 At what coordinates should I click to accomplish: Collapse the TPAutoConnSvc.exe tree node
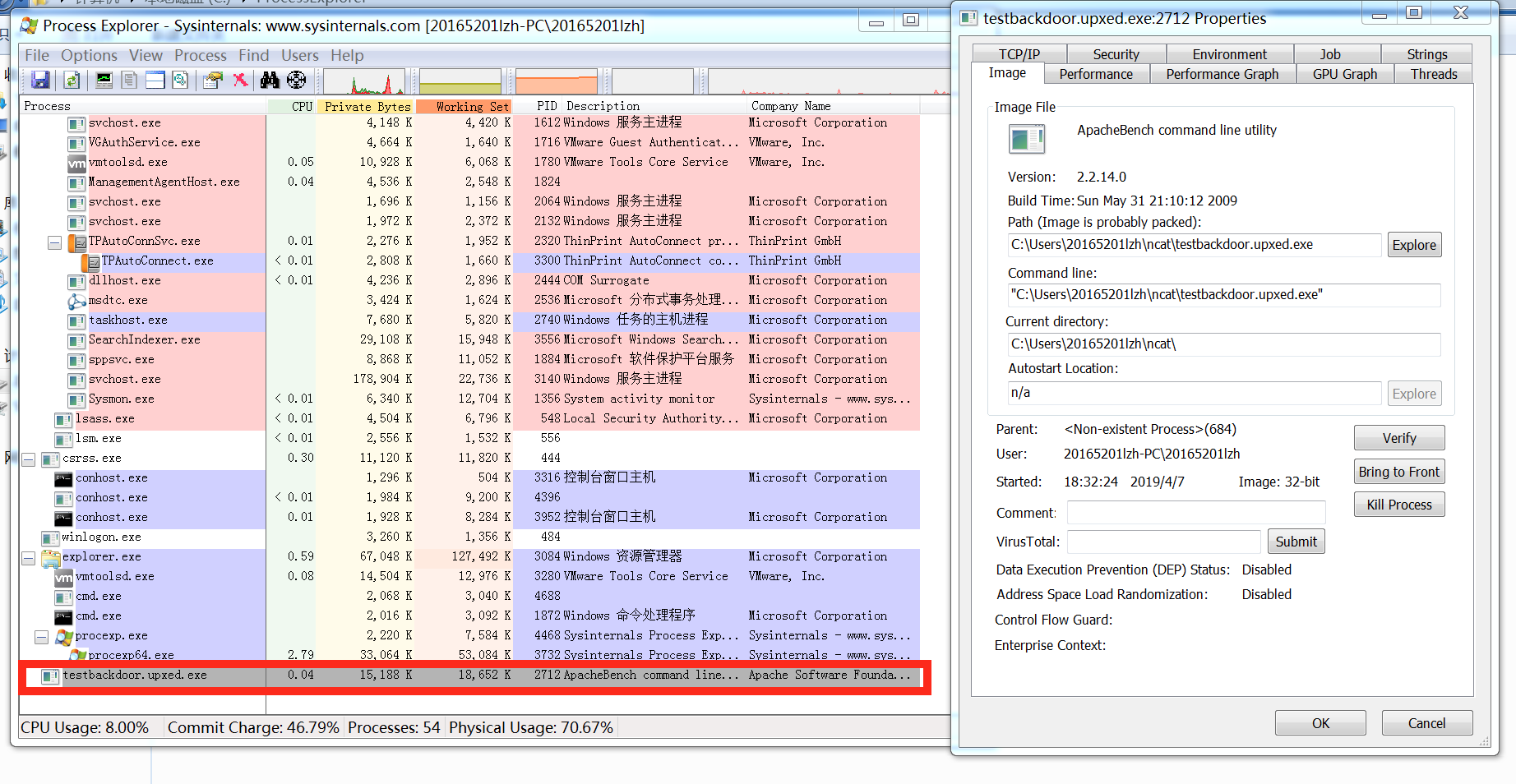(54, 242)
